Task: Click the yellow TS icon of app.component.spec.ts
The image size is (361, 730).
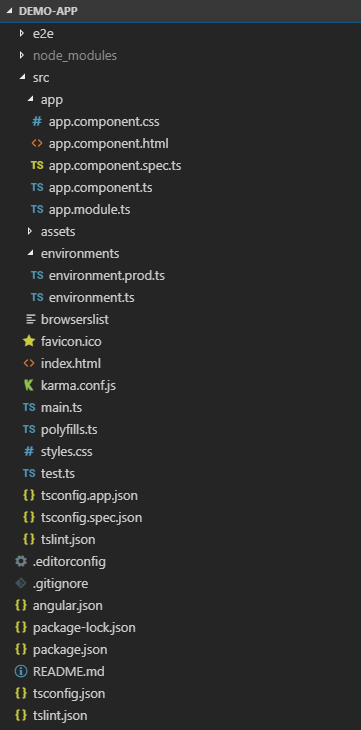Action: point(37,165)
